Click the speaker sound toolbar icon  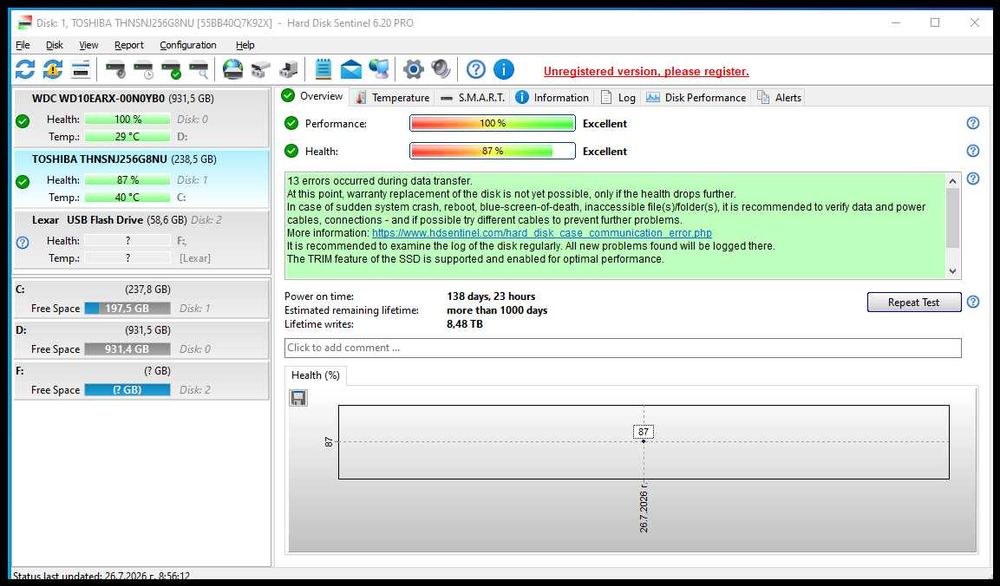(441, 69)
